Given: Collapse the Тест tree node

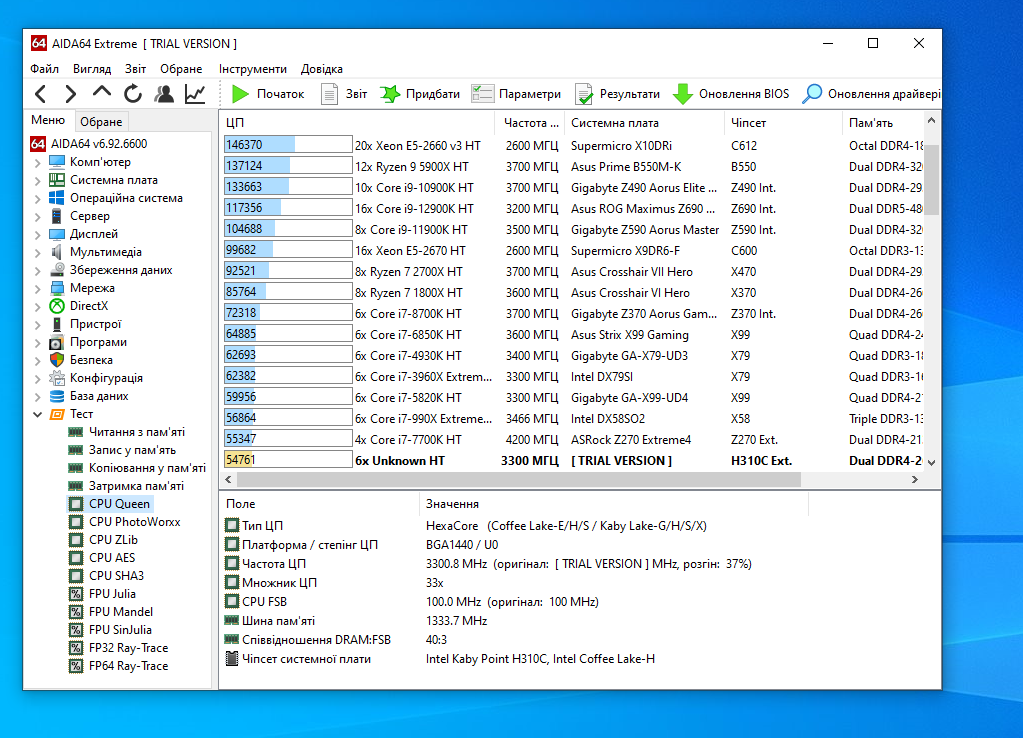Looking at the screenshot, I should (37, 414).
